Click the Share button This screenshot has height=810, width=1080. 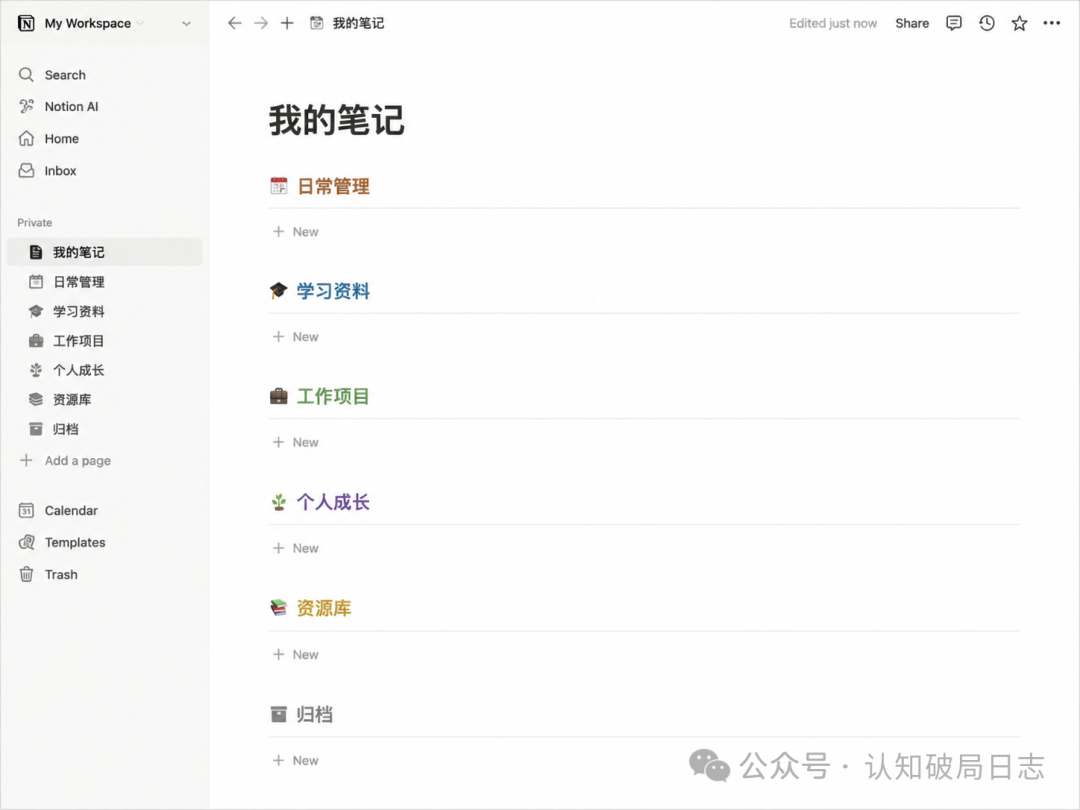[x=912, y=23]
